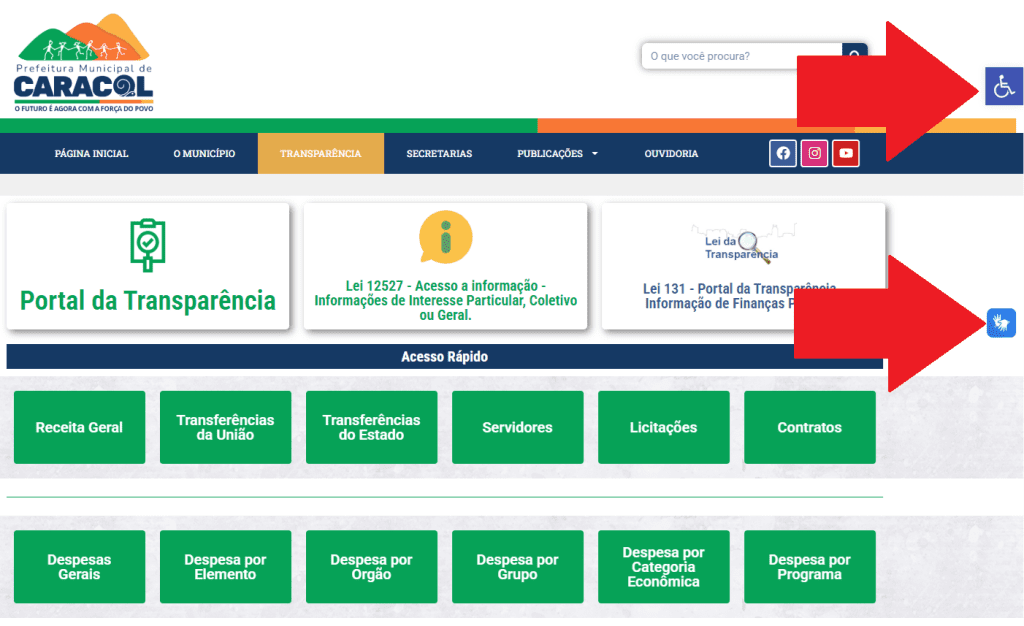Open the Instagram social icon
Image resolution: width=1024 pixels, height=626 pixels.
click(x=815, y=153)
